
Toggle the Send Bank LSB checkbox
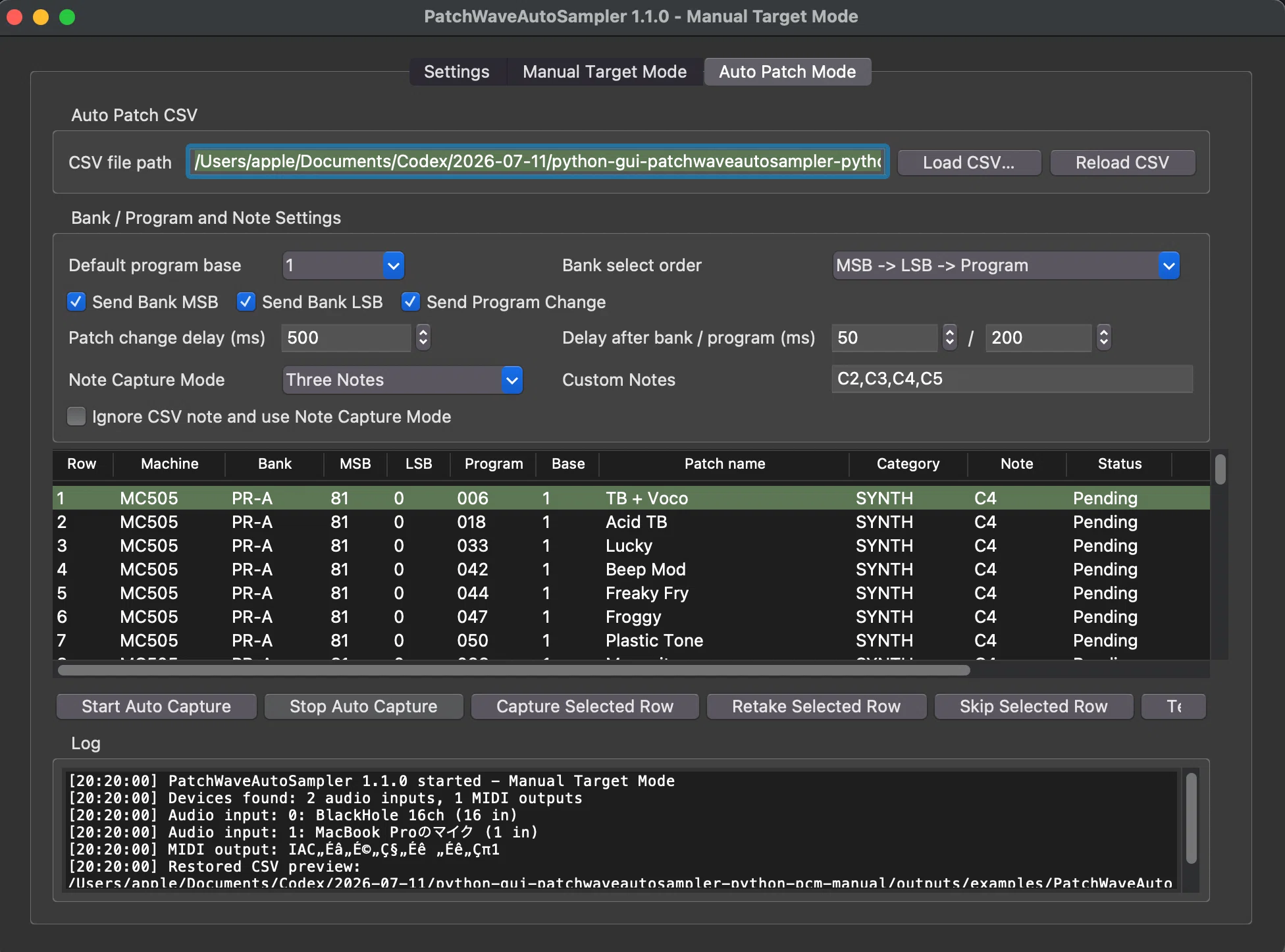246,302
